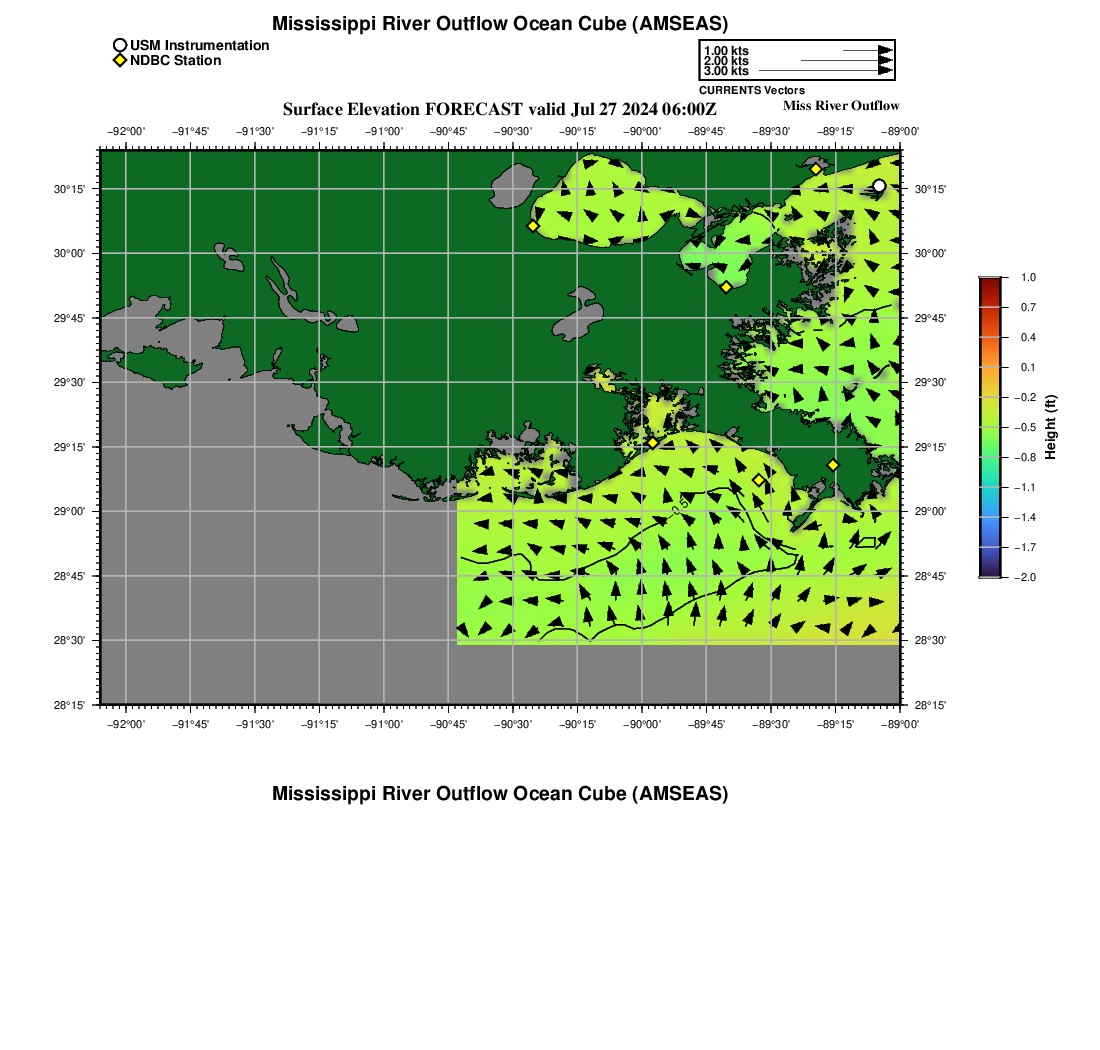Viewport: 1100px width, 1050px height.
Task: Click the easternmost NDBC diamond near 29°15'
Action: 833,465
